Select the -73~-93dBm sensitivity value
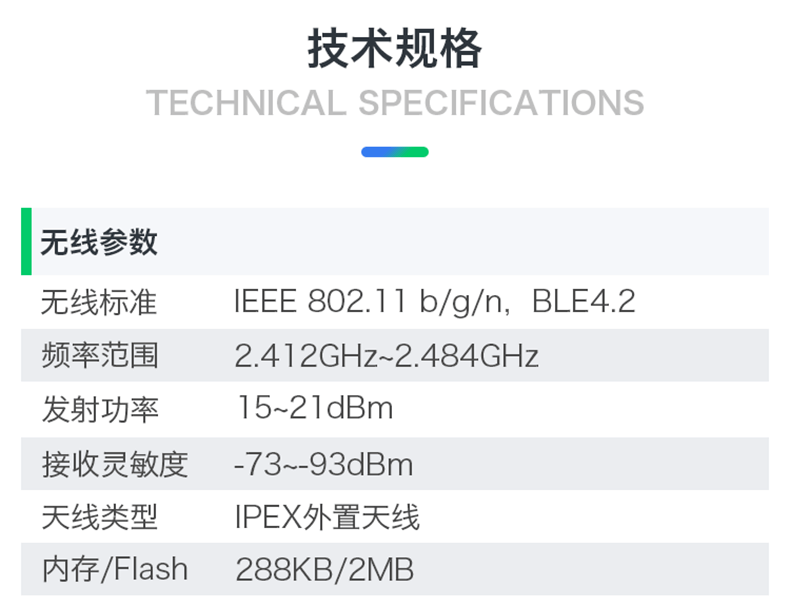This screenshot has width=790, height=612. point(323,464)
